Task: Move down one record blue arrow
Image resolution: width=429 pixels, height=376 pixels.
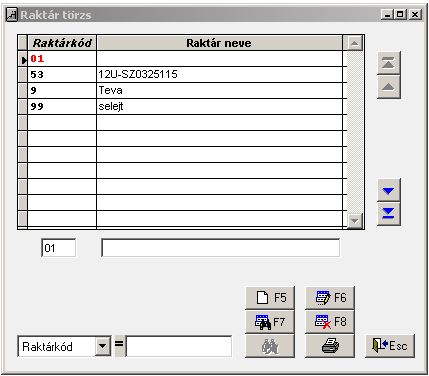Action: click(x=389, y=190)
